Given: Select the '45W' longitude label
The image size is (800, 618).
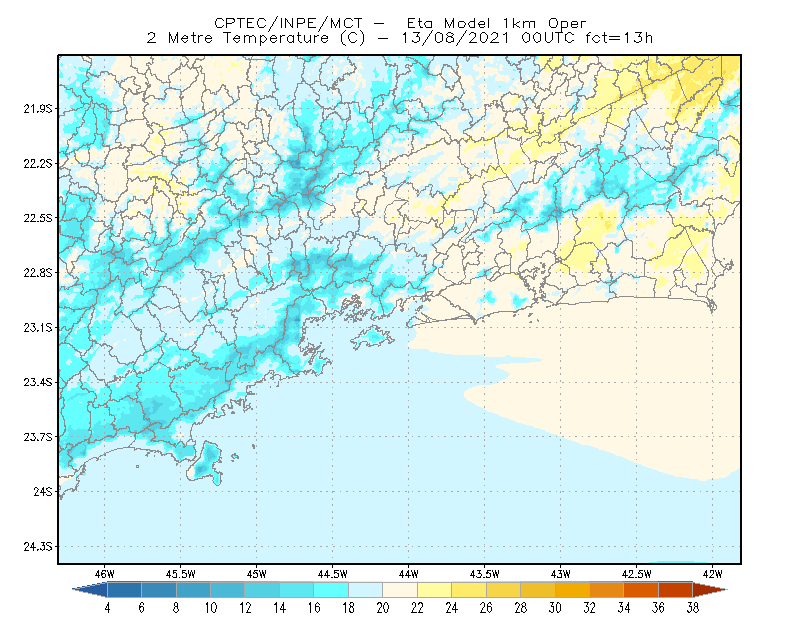Looking at the screenshot, I should 257,574.
